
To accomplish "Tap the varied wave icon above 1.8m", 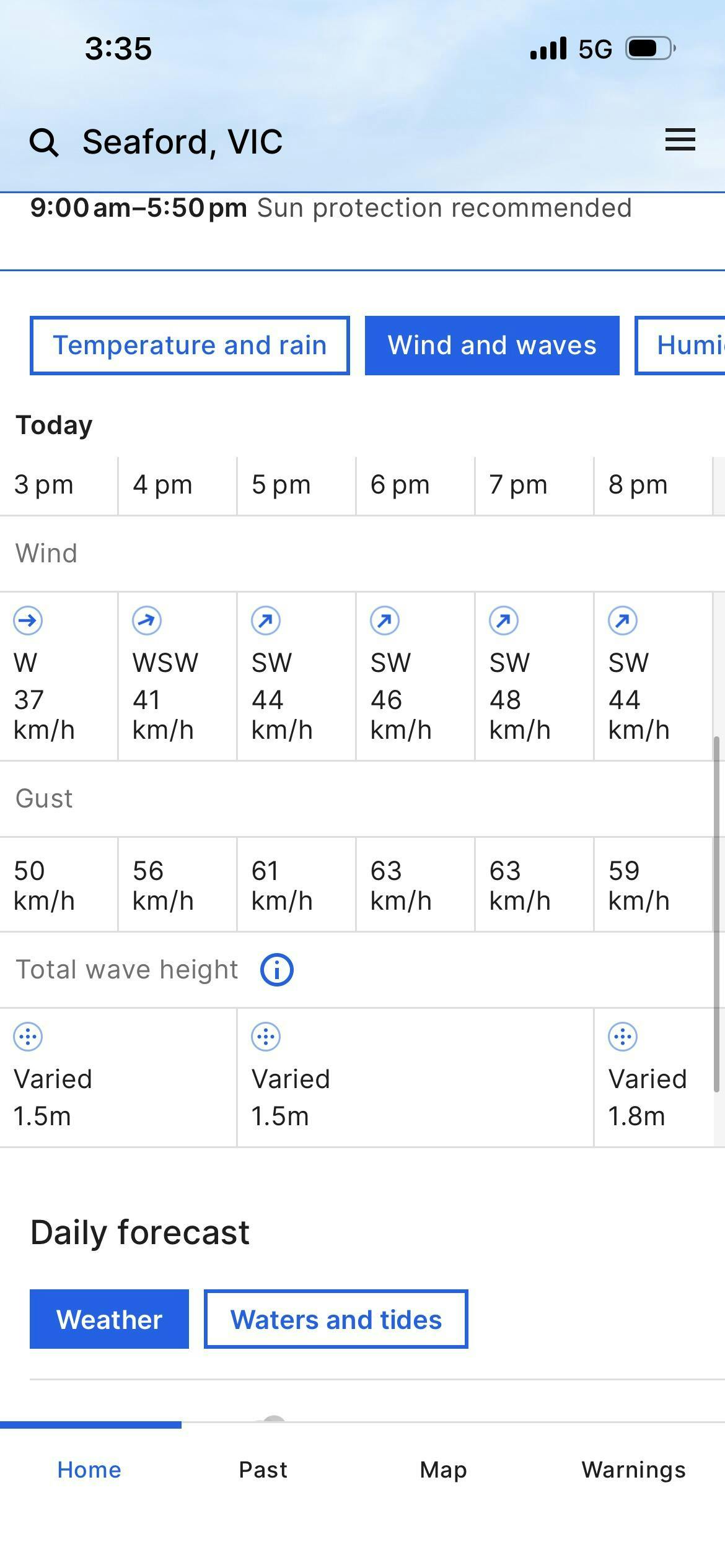I will pos(623,1037).
